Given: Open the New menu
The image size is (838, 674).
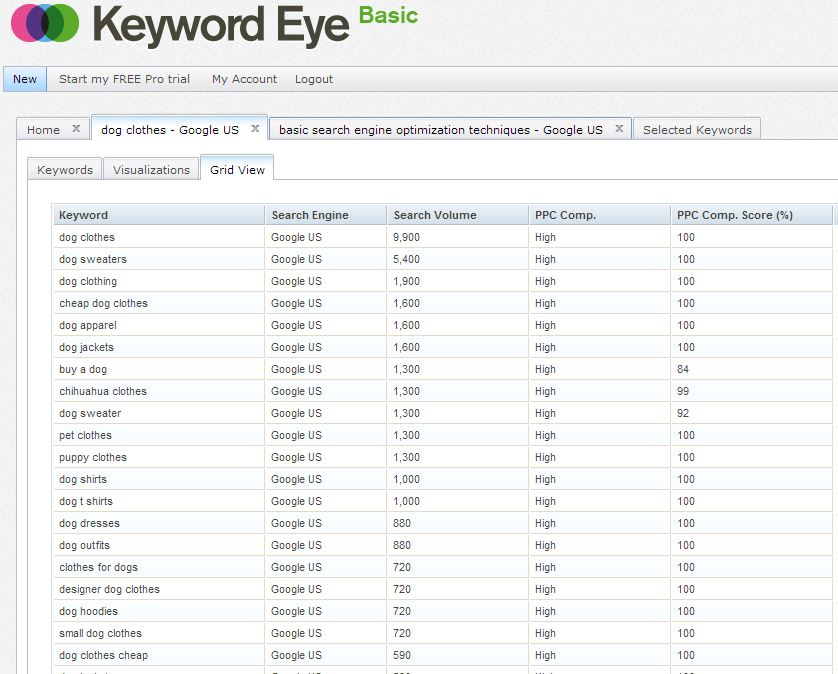Looking at the screenshot, I should point(23,79).
